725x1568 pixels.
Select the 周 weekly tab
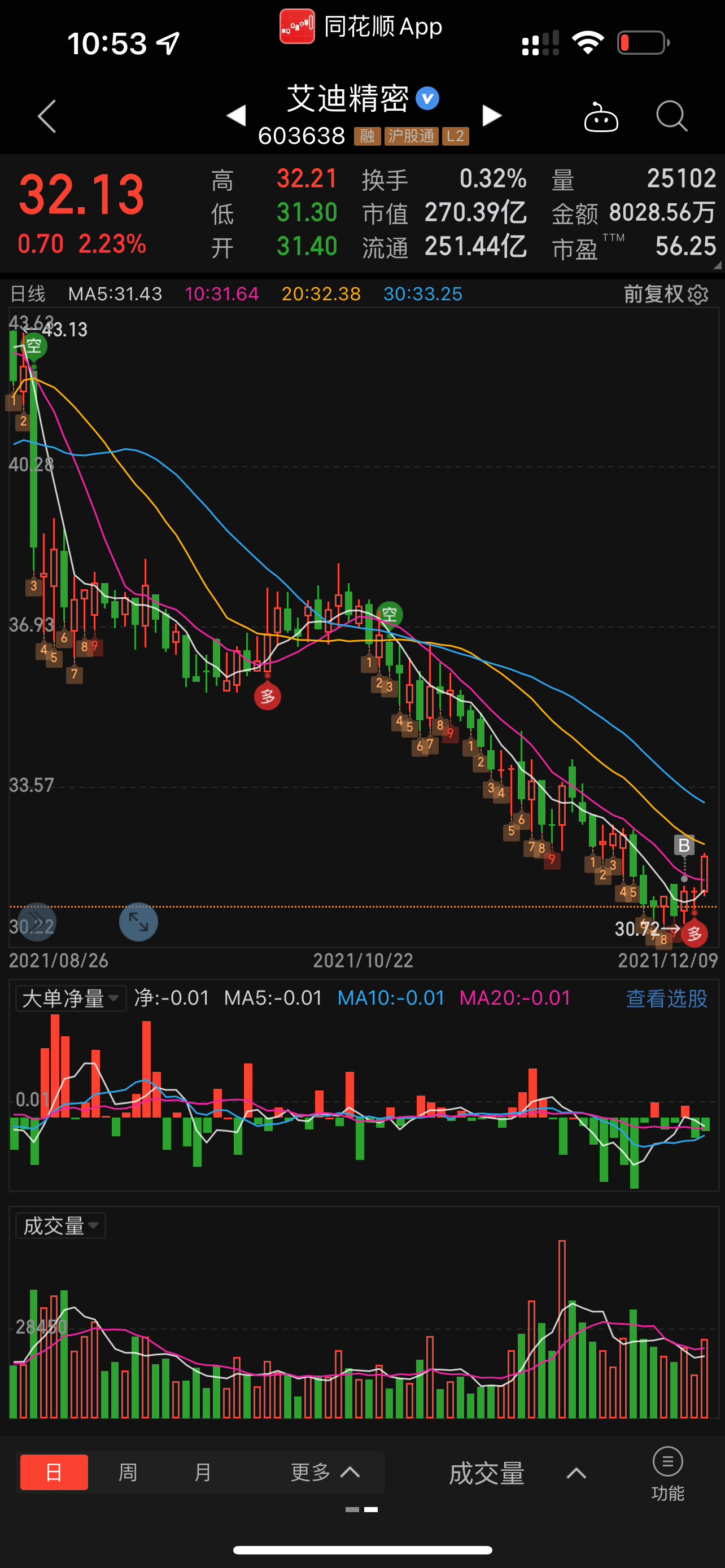coord(128,1473)
